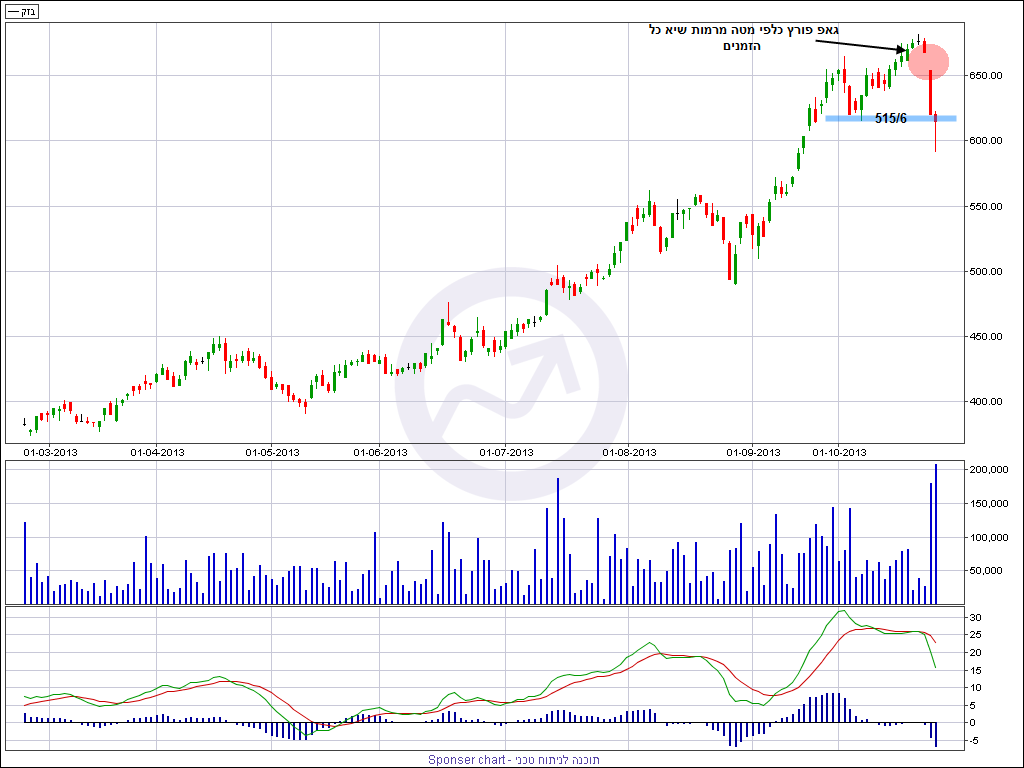Click the גאפ פורץ כלפי מטה annotation text
This screenshot has width=1024, height=768.
(746, 38)
